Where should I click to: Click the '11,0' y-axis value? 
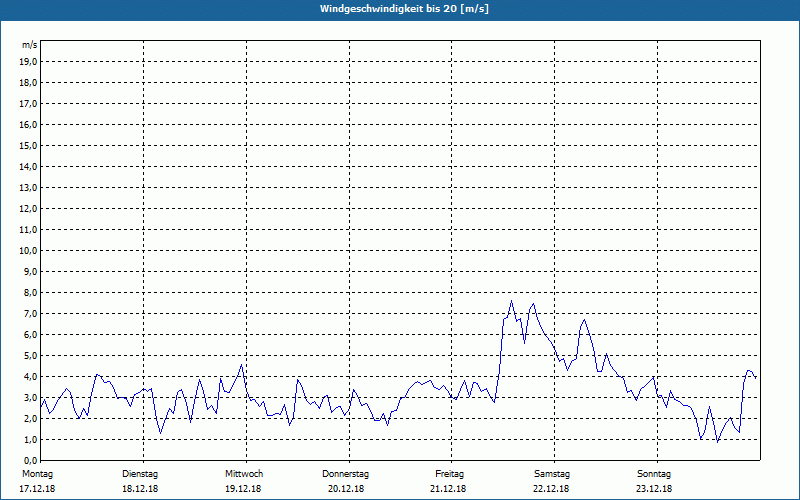point(28,230)
